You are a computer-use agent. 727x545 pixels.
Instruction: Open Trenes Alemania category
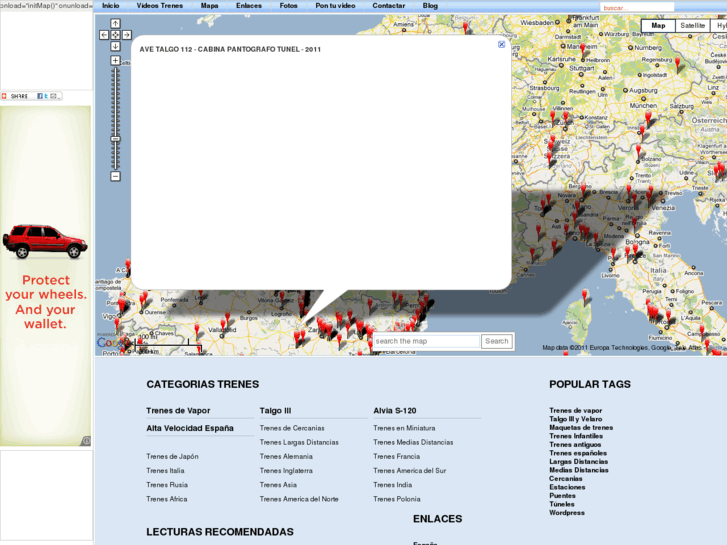(286, 457)
